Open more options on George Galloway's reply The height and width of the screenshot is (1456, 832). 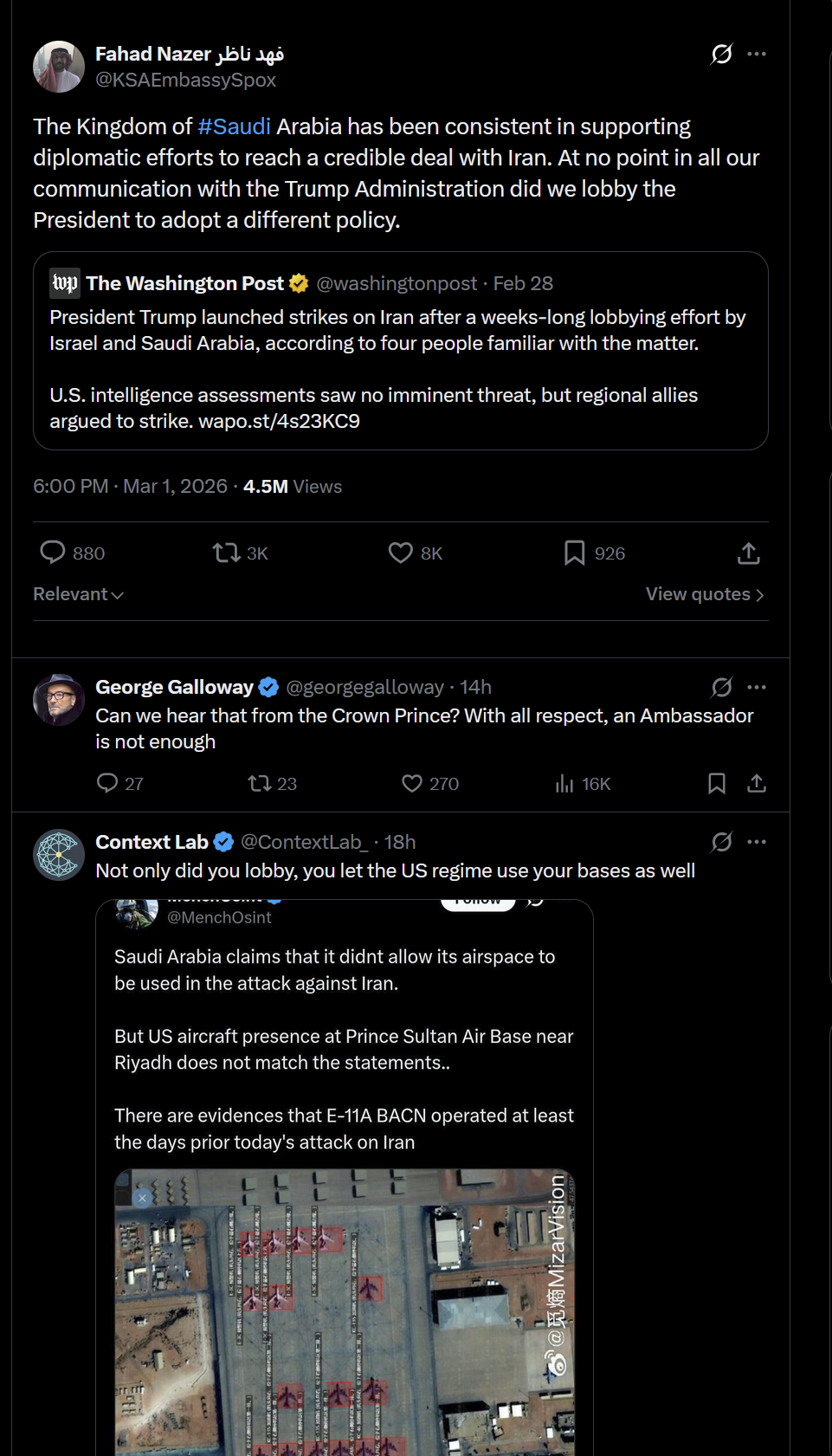pyautogui.click(x=757, y=687)
